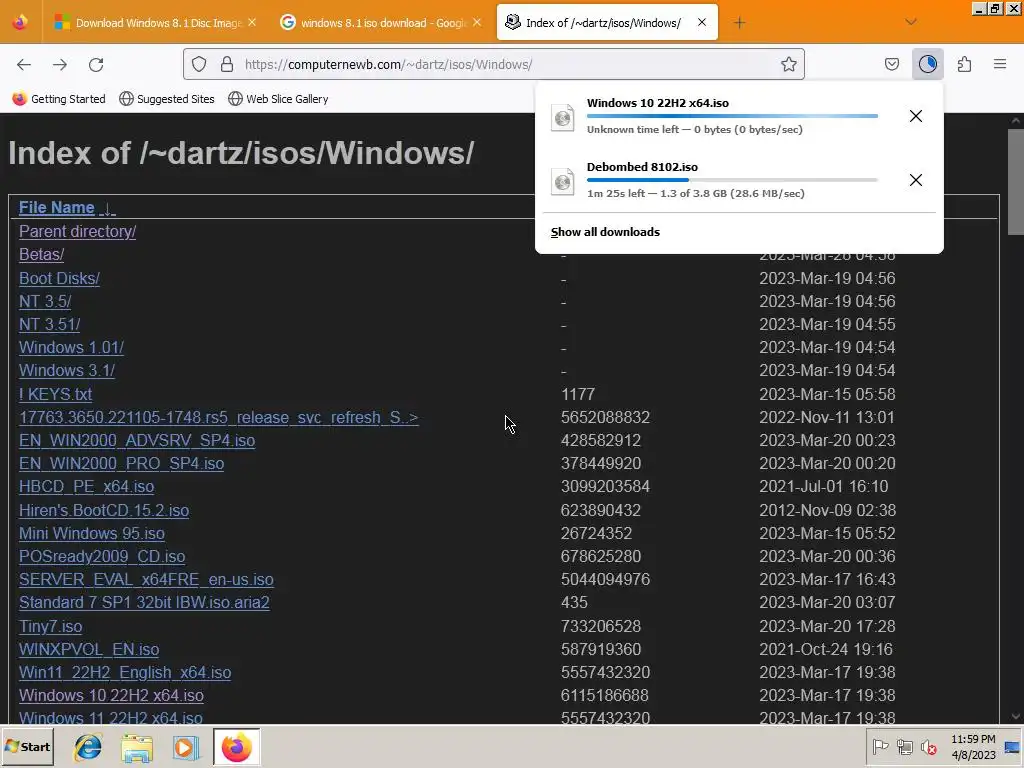Screen dimensions: 1024x768
Task: Open a new tab with the plus icon
Action: [739, 23]
